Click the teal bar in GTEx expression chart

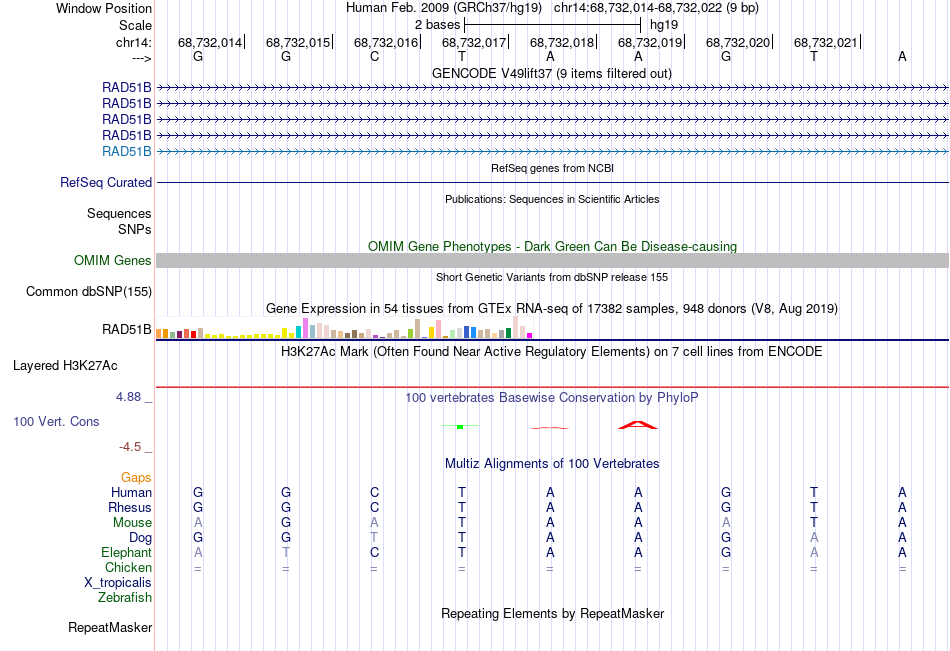click(x=299, y=332)
